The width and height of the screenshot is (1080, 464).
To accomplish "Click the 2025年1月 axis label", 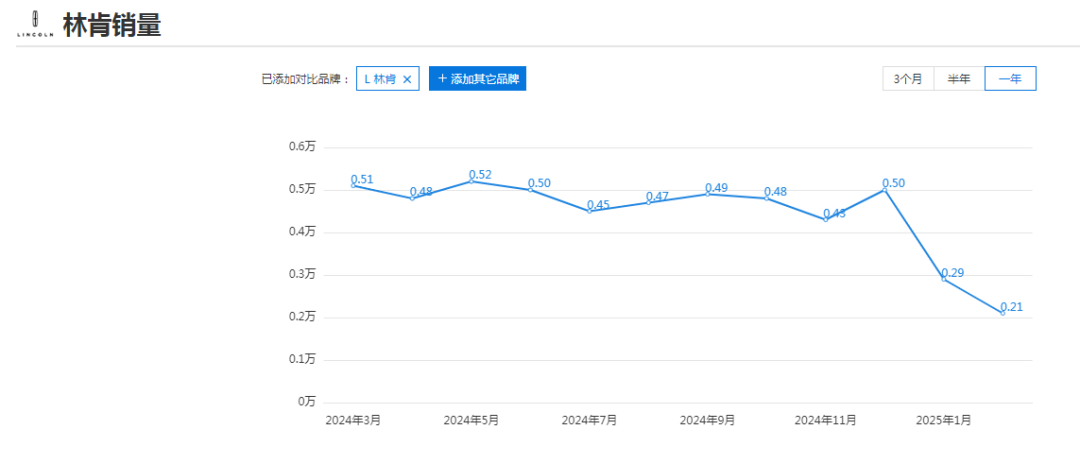I will [x=944, y=420].
